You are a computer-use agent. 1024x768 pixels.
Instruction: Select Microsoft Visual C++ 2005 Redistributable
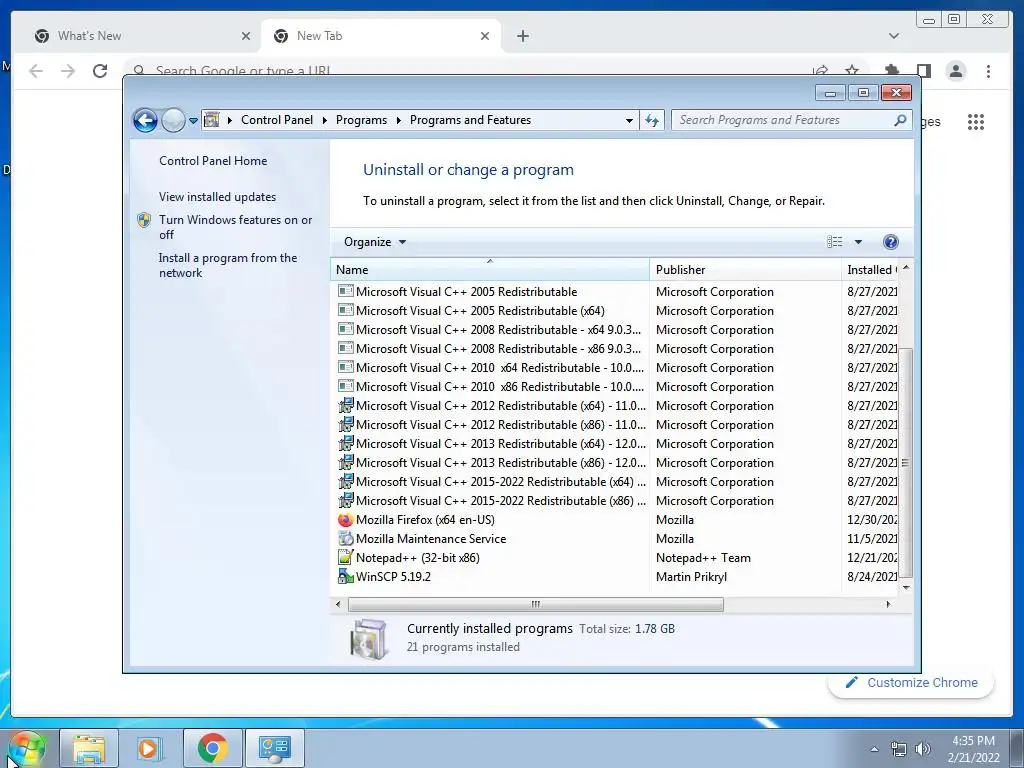pos(466,292)
